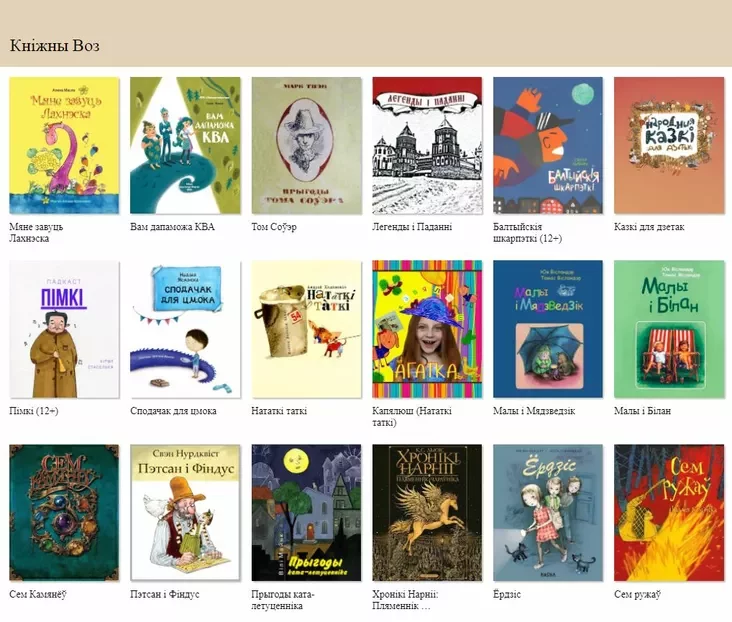This screenshot has height=622, width=732.
Task: Follow the 'Сем ружаў' title link
Action: pos(637,594)
